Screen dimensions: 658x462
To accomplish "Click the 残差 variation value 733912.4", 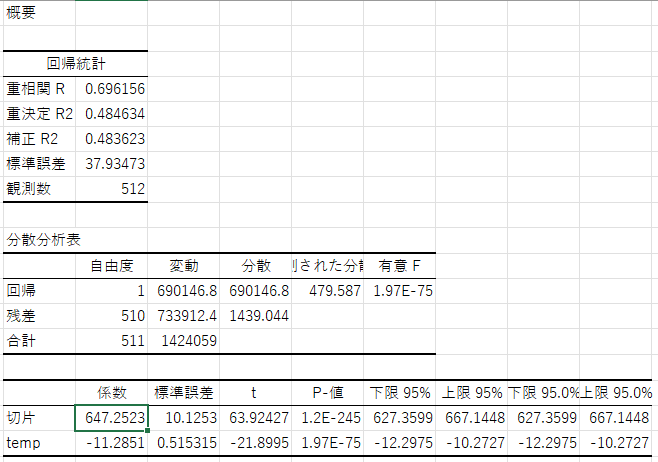I will pos(186,316).
